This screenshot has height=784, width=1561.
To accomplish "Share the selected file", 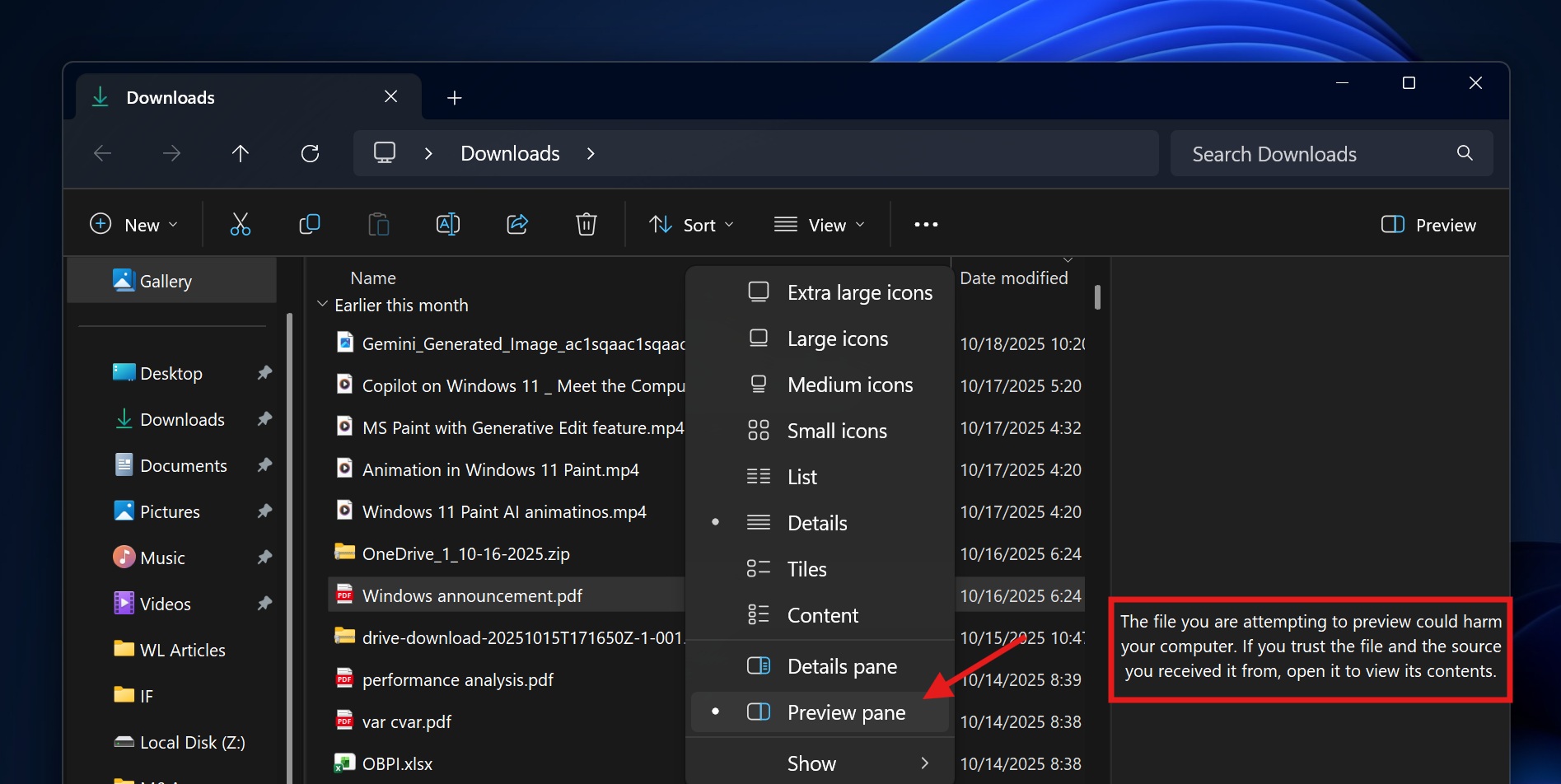I will pos(516,223).
